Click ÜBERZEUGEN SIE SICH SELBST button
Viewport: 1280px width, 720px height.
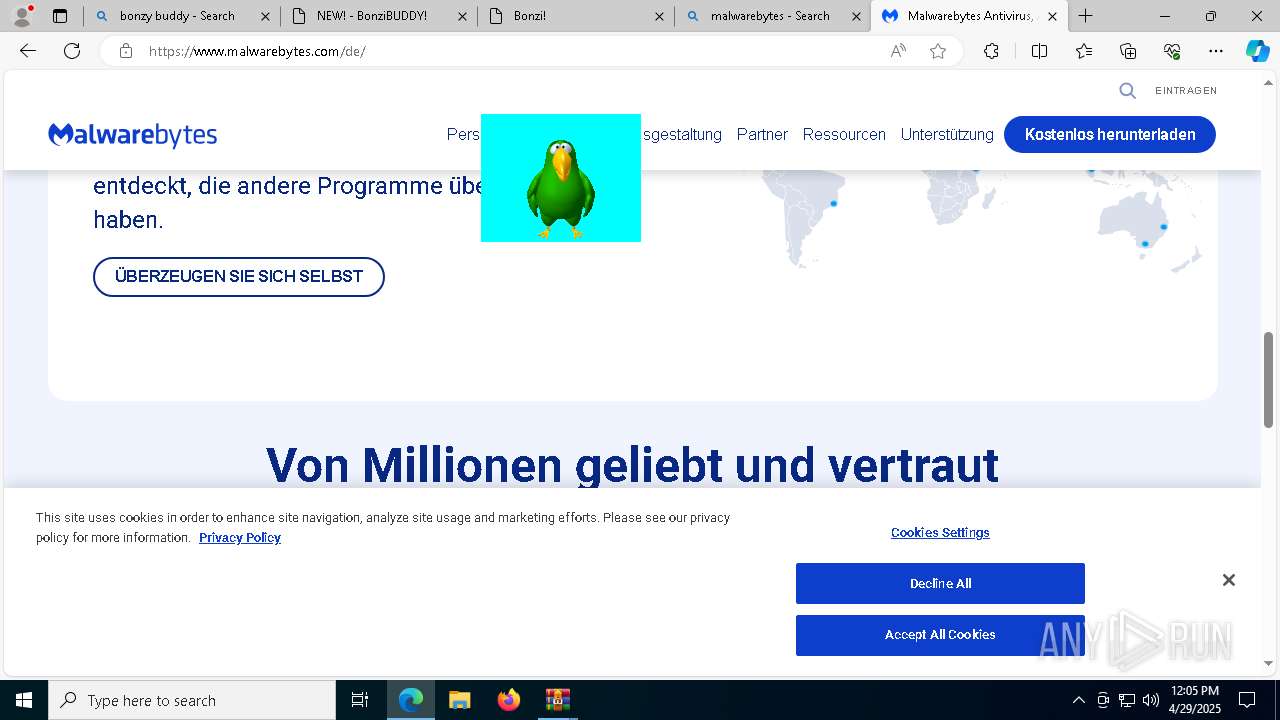tap(239, 277)
